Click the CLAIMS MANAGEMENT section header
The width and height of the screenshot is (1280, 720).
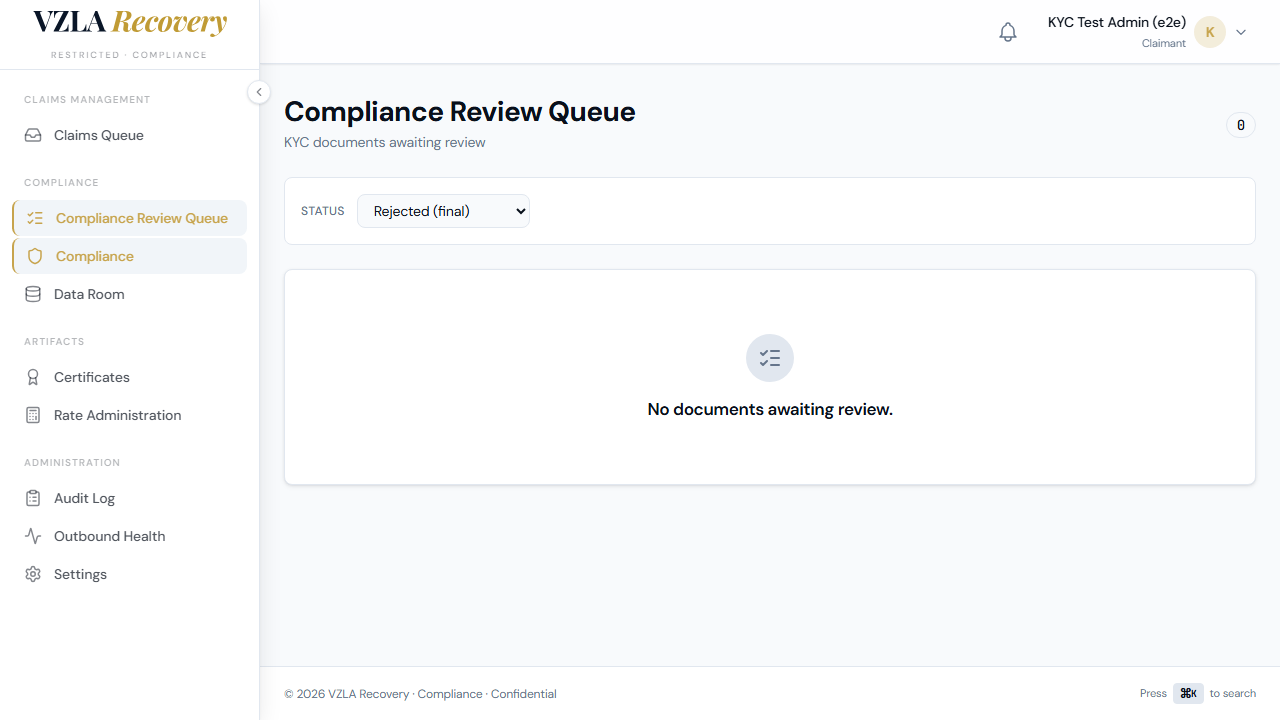coord(87,100)
